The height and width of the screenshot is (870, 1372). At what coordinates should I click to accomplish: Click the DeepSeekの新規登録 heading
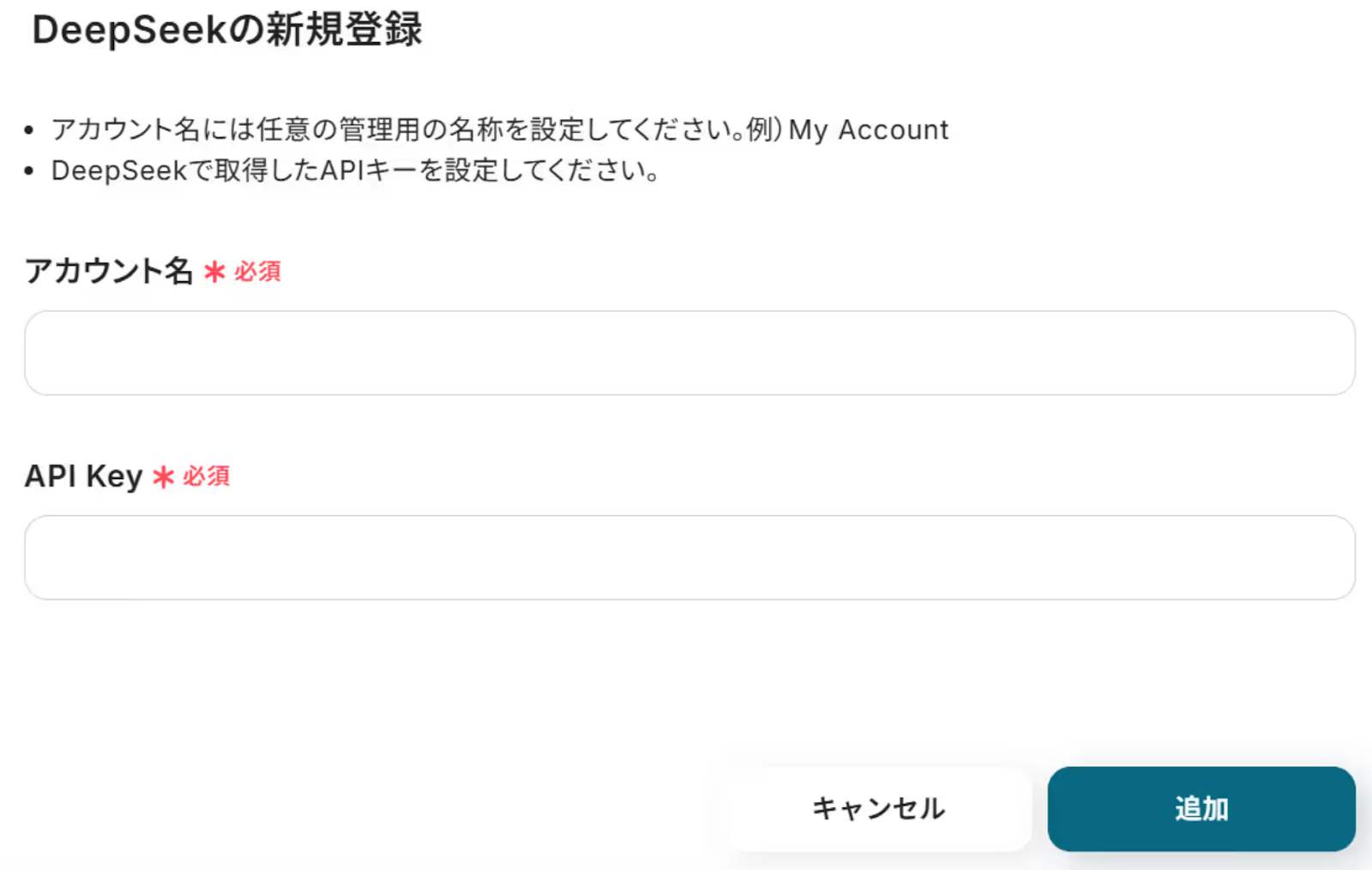[227, 30]
